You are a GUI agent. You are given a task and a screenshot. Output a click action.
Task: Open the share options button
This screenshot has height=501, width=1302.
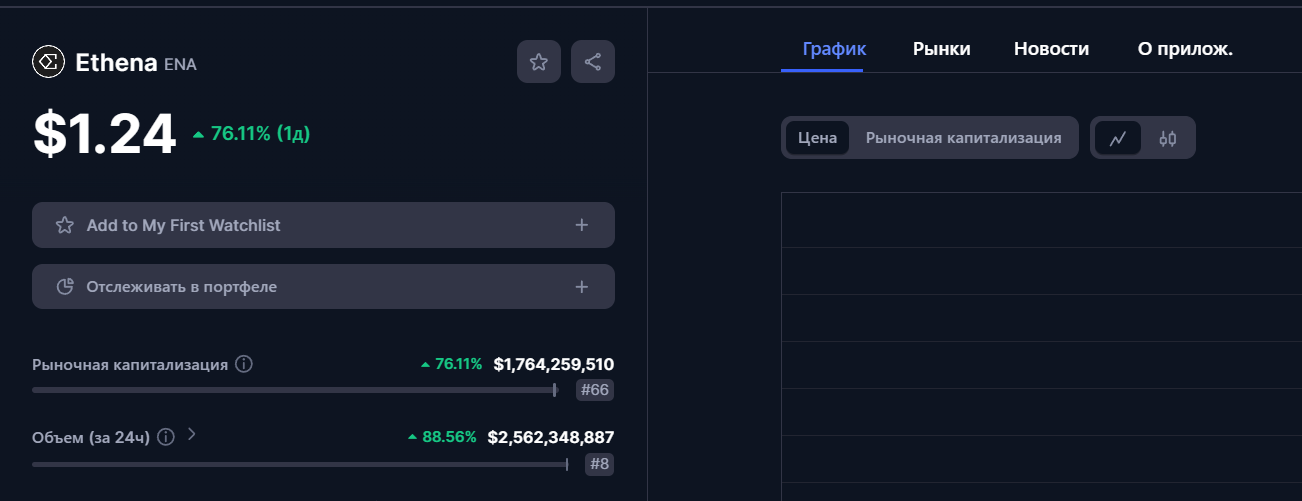click(593, 62)
